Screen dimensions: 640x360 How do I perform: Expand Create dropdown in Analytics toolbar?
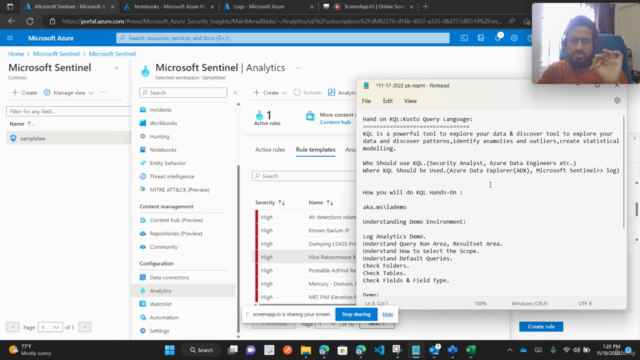pos(270,93)
